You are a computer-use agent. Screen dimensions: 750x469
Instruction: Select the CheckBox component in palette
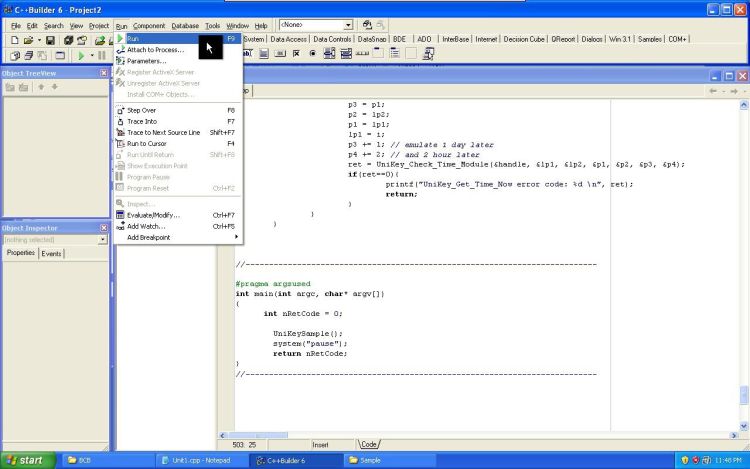point(297,54)
